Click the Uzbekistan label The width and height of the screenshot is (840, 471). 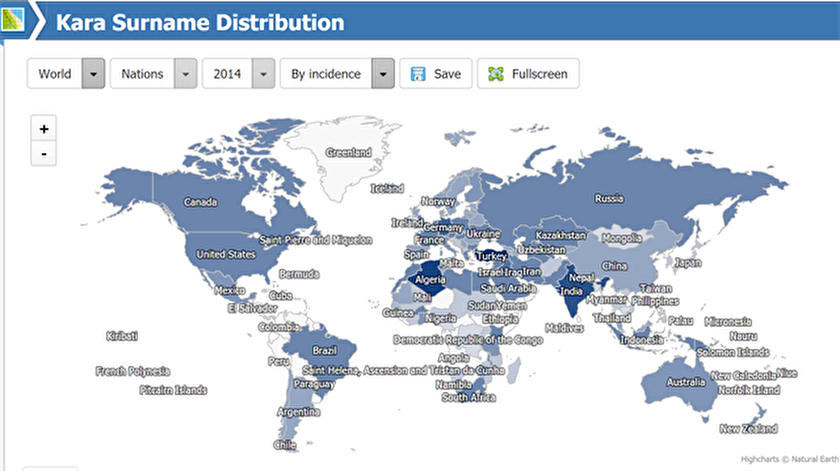[x=541, y=250]
